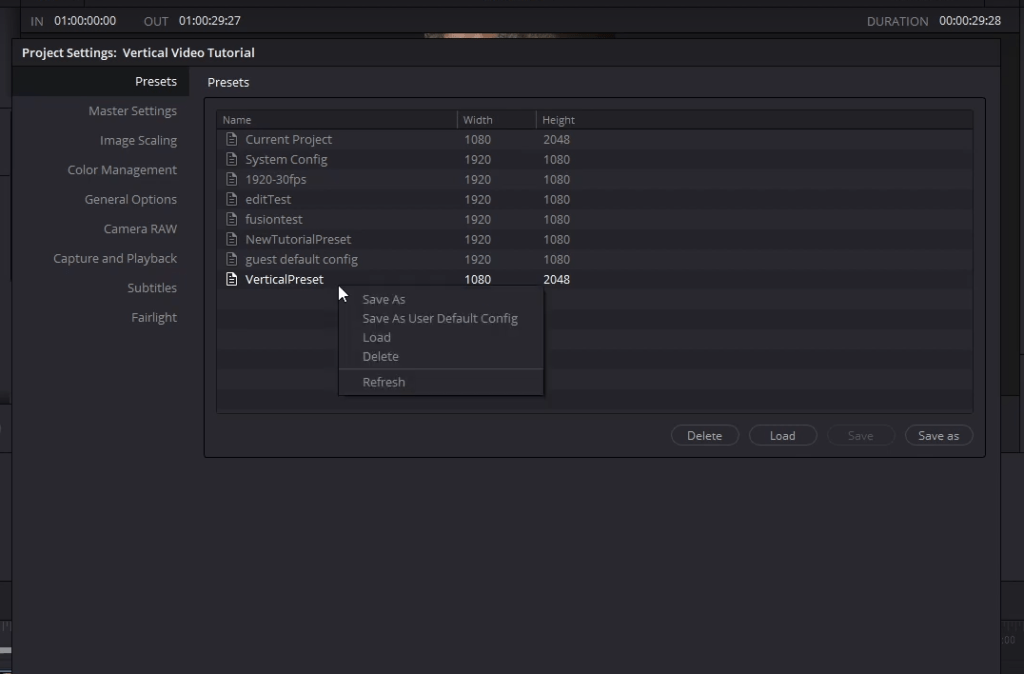Click the 1920-30fps preset file icon
Image resolution: width=1024 pixels, height=674 pixels.
pos(231,179)
